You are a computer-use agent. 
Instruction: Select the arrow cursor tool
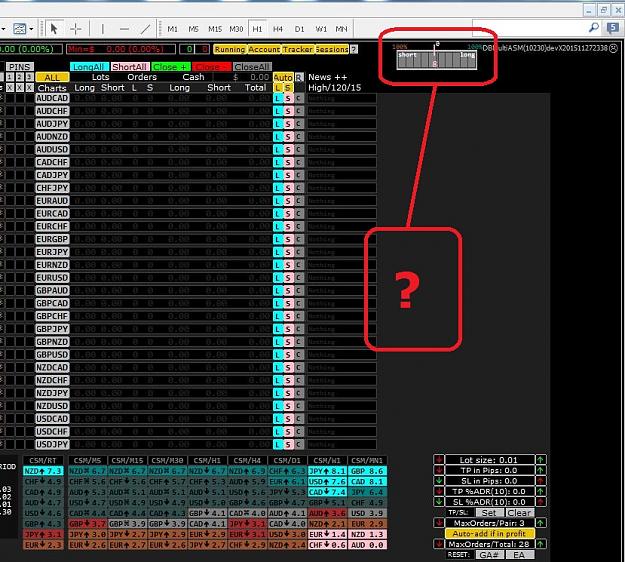54,29
